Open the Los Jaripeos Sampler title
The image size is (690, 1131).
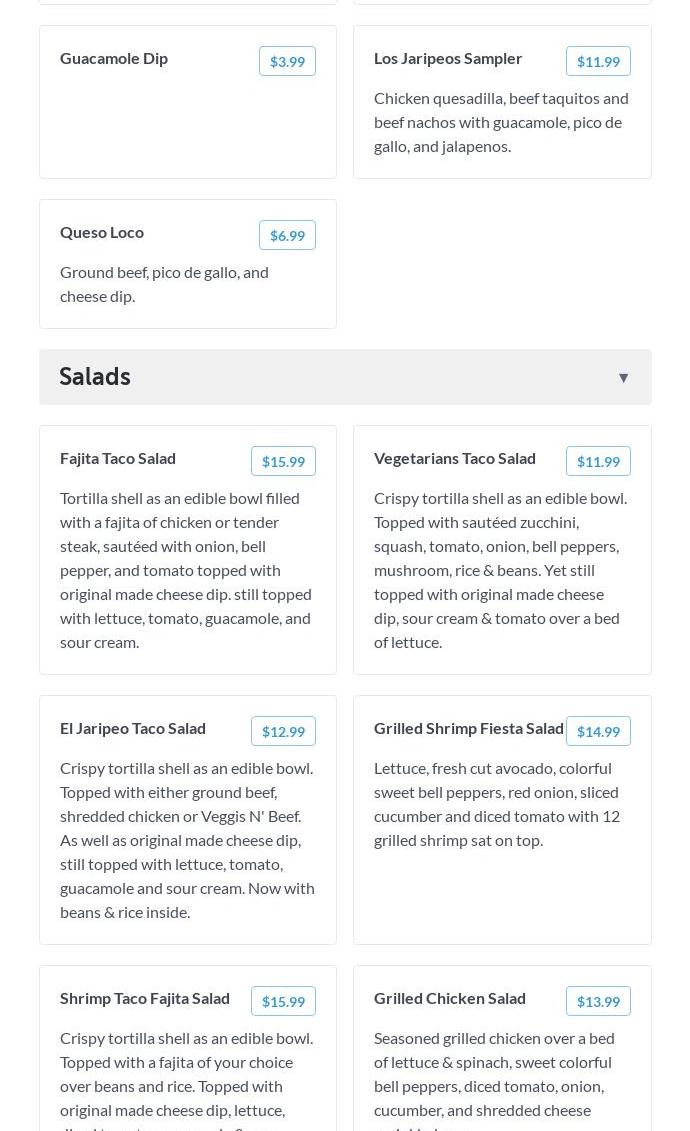pos(448,58)
